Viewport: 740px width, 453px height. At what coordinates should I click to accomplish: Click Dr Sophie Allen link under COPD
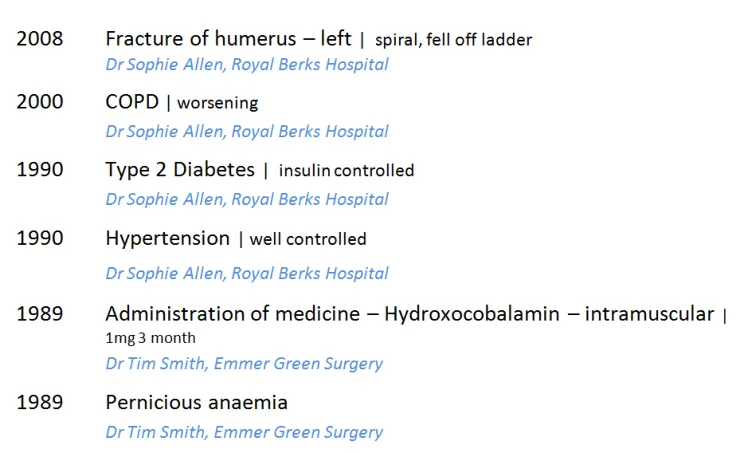click(247, 131)
